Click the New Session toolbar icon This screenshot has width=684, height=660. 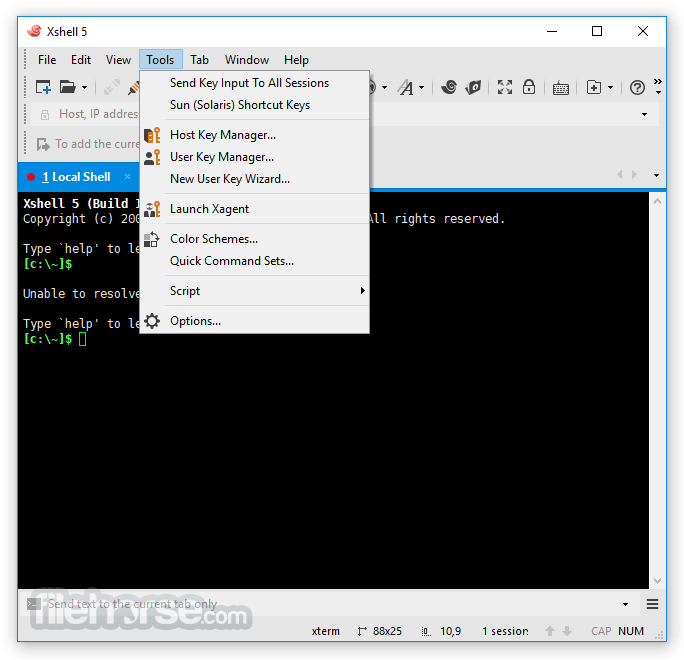click(43, 87)
